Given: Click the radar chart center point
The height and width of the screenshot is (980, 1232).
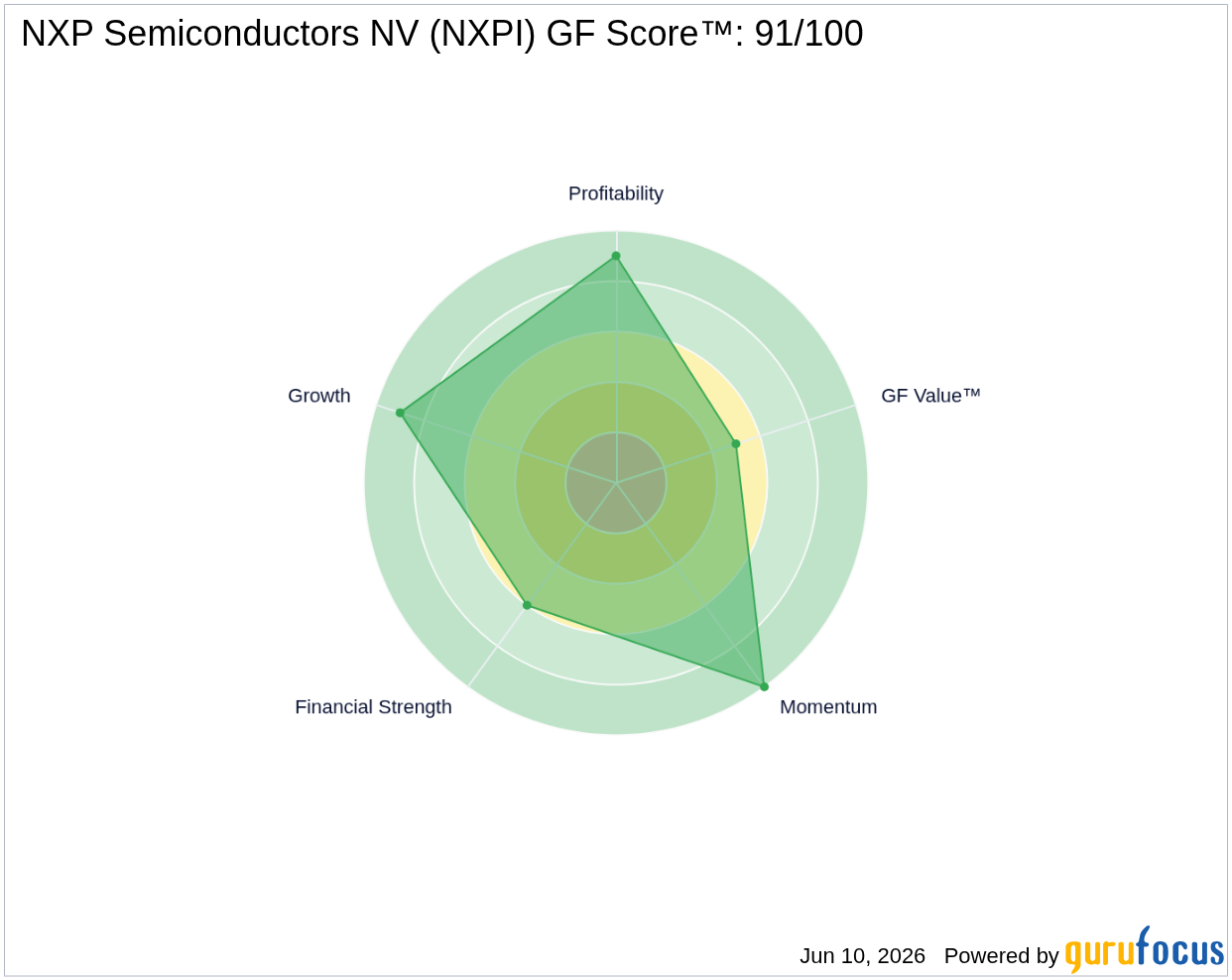Looking at the screenshot, I should (x=616, y=483).
